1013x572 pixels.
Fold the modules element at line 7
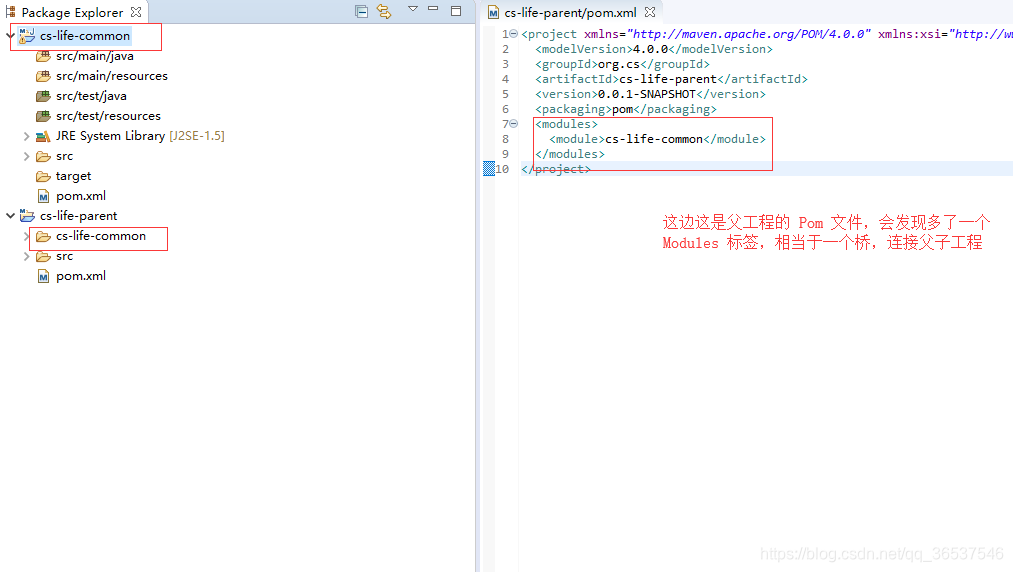(514, 123)
